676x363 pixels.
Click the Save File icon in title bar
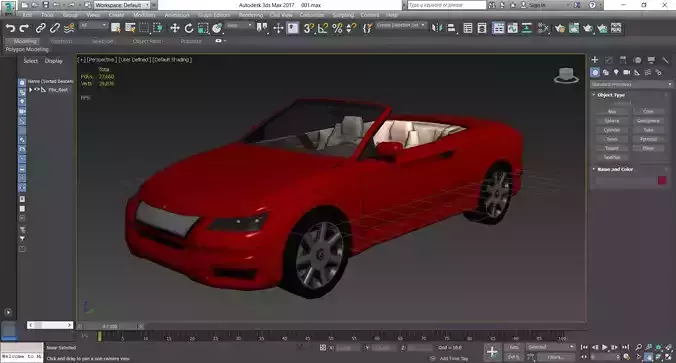(45, 5)
